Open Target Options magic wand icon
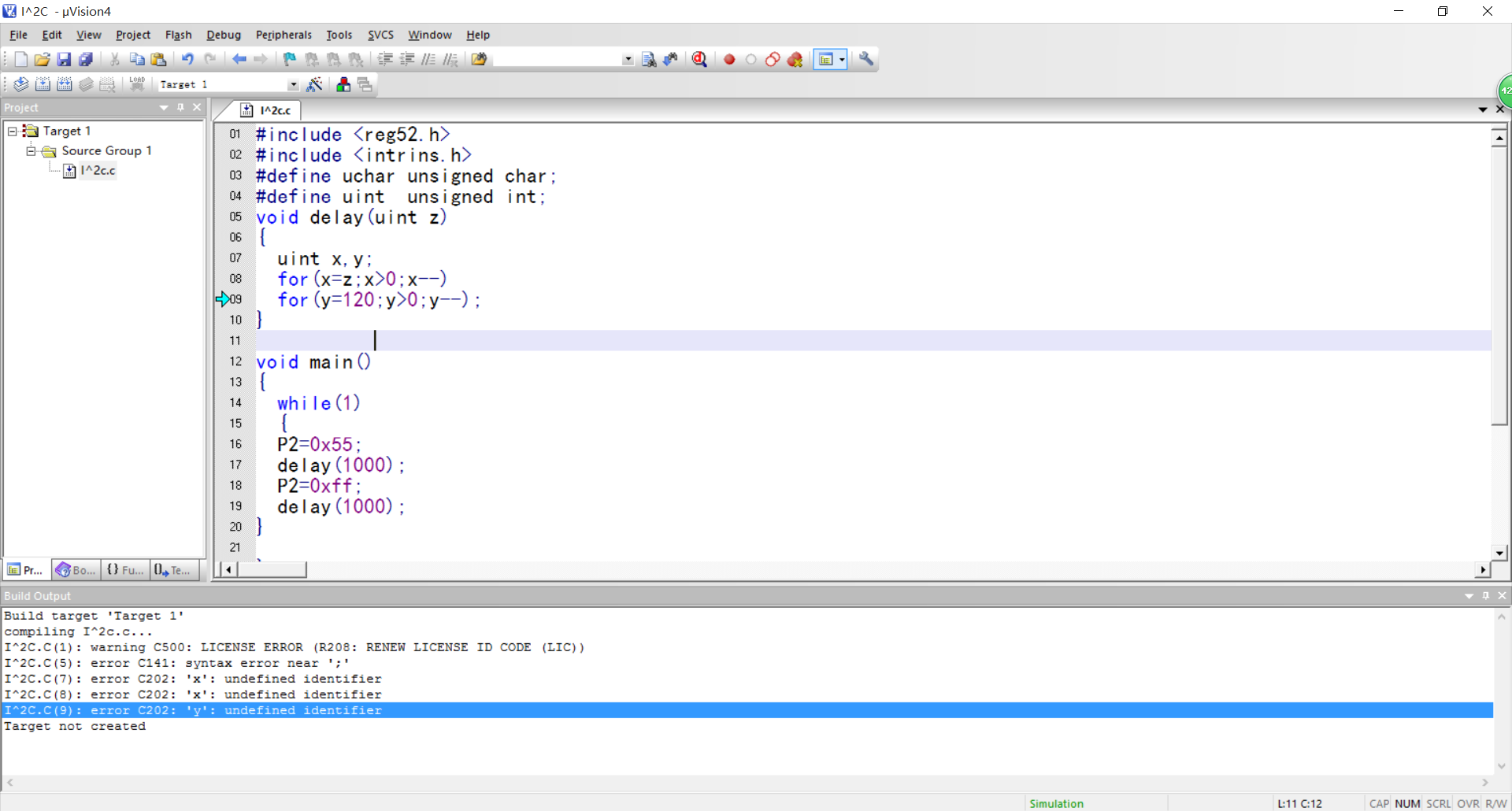The width and height of the screenshot is (1512, 811). point(314,84)
